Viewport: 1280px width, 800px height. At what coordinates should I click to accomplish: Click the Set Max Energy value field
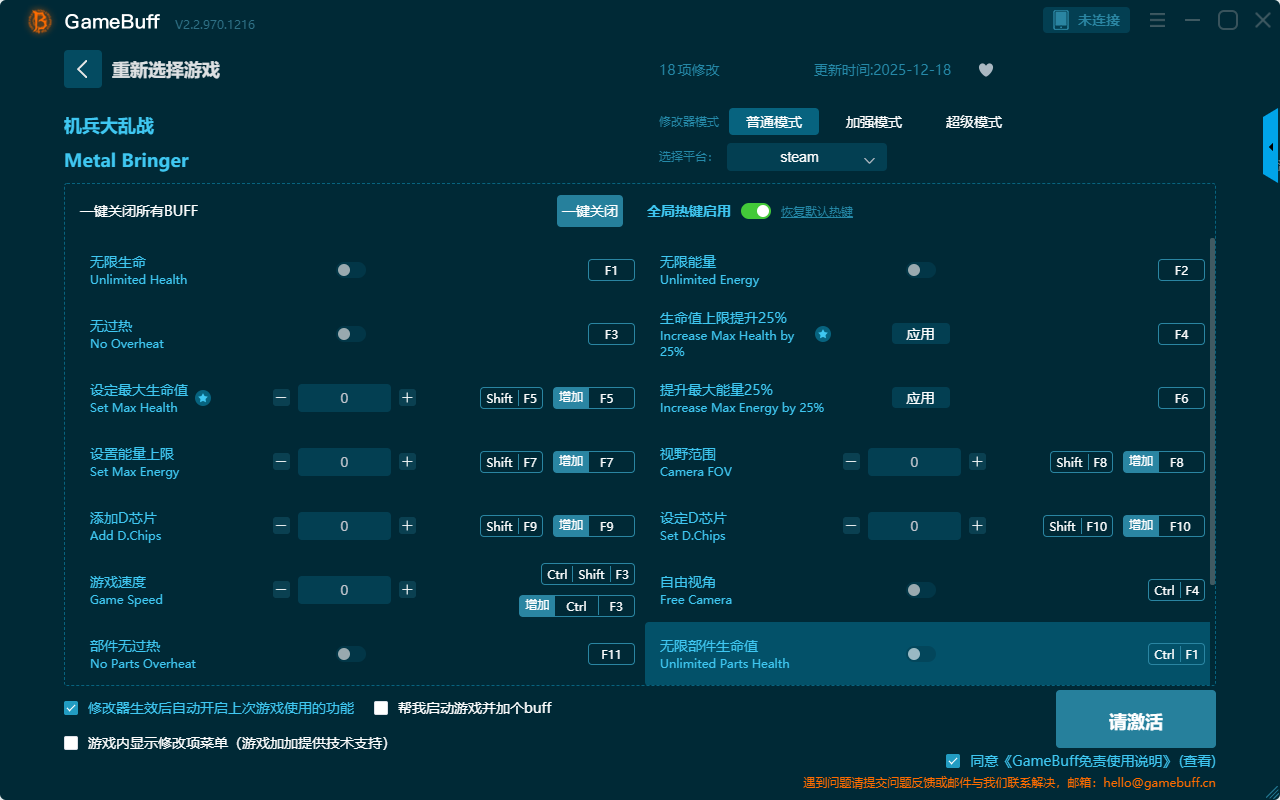[x=344, y=462]
